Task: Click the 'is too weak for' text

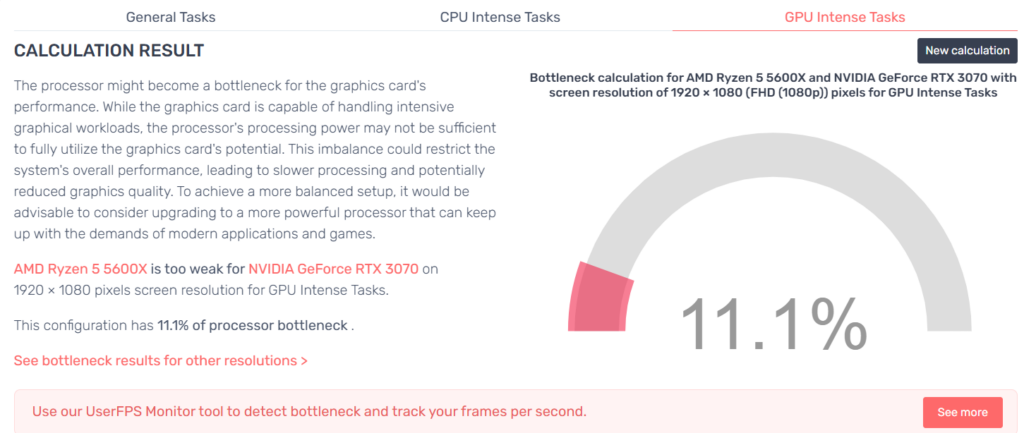Action: click(x=198, y=269)
